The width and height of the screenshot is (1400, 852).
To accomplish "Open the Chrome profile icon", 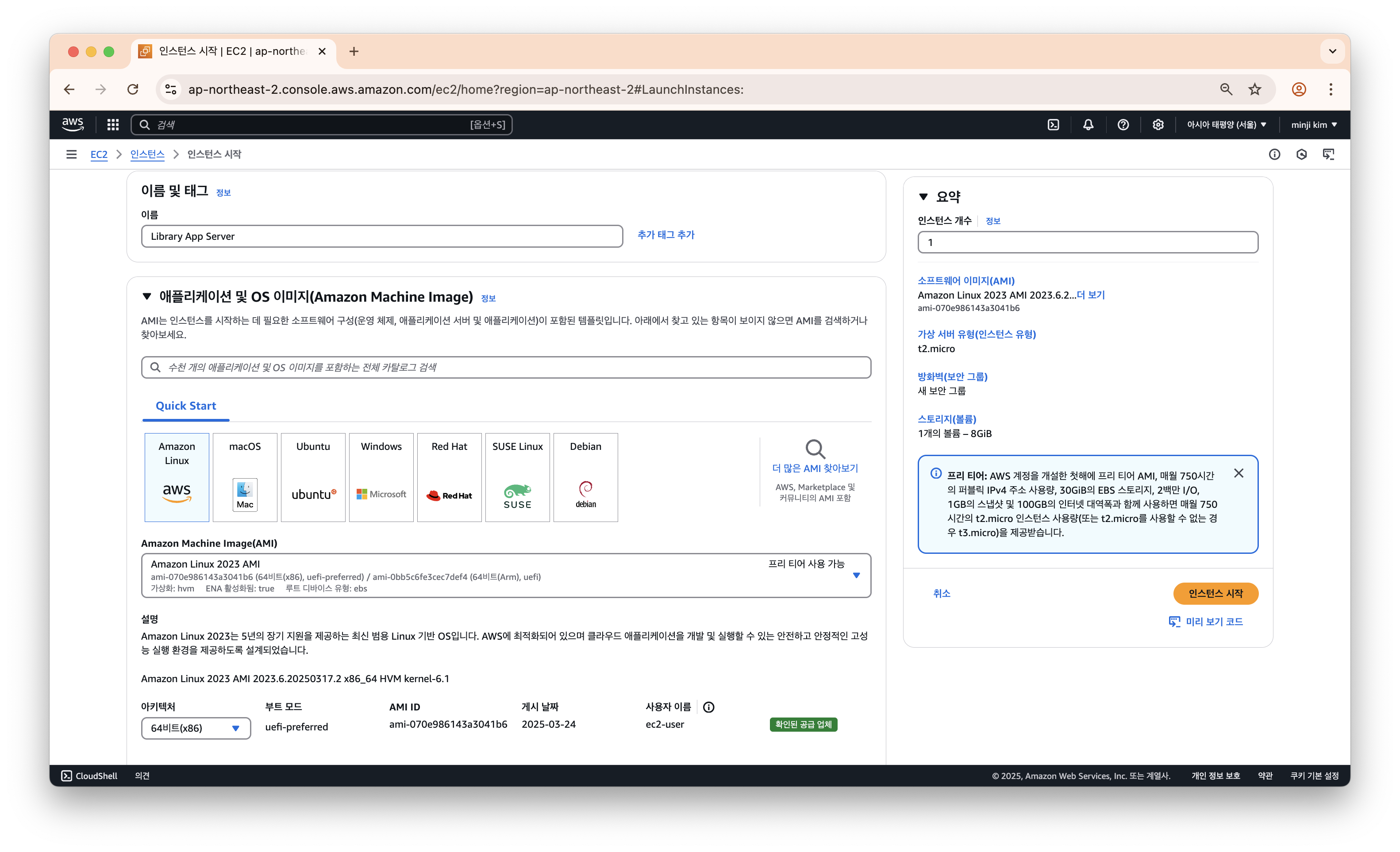I will [1299, 89].
